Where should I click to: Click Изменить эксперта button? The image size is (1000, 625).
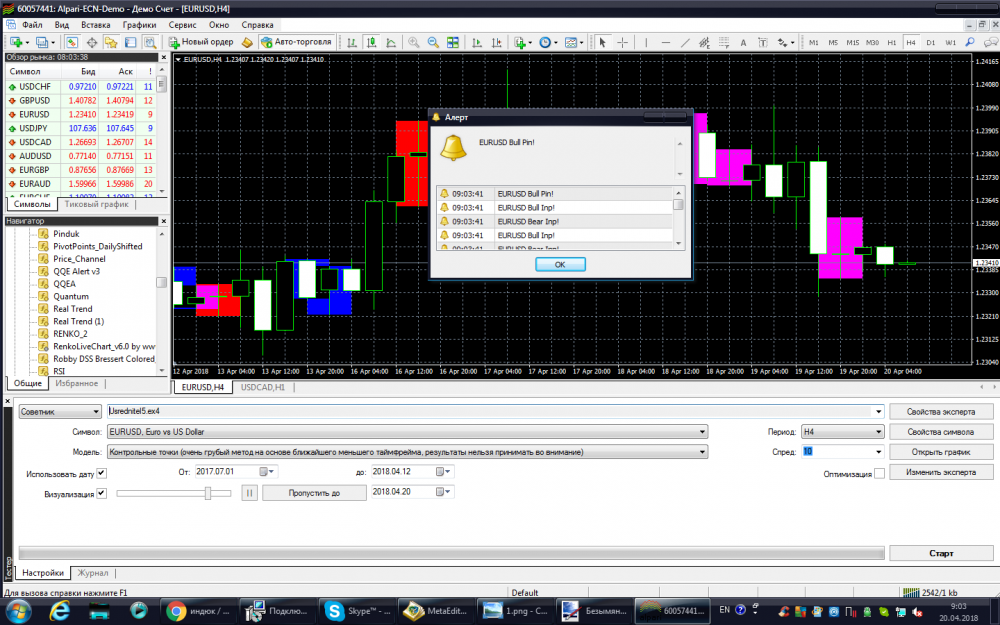coord(941,473)
